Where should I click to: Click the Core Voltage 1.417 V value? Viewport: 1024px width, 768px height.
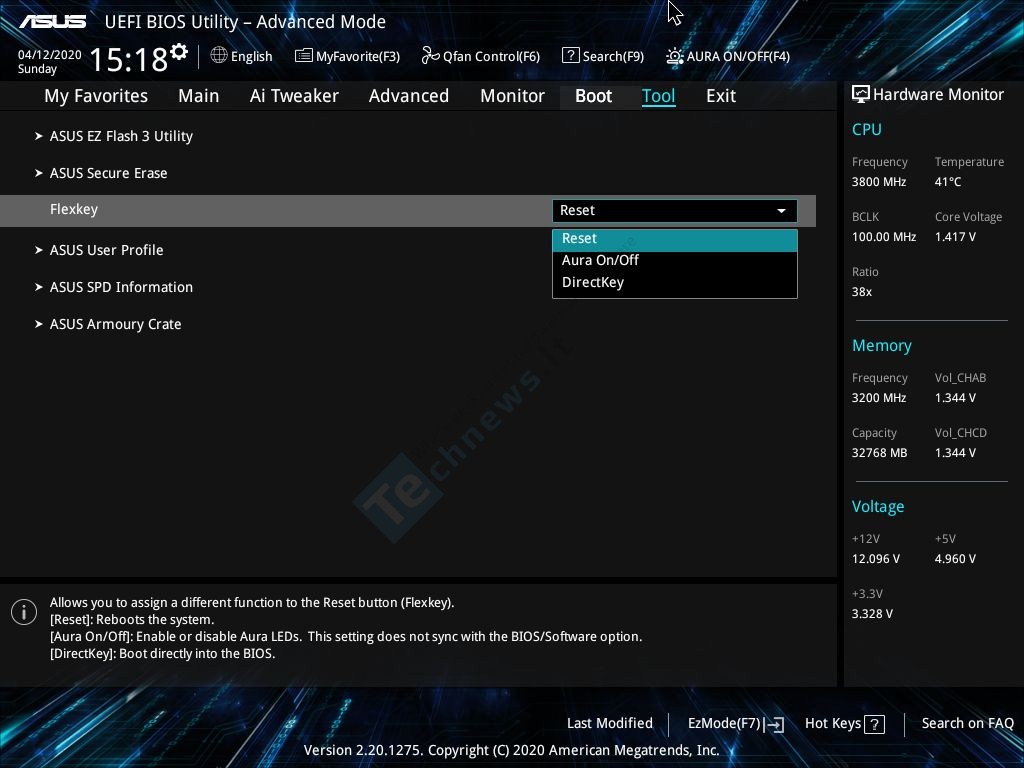coord(955,237)
